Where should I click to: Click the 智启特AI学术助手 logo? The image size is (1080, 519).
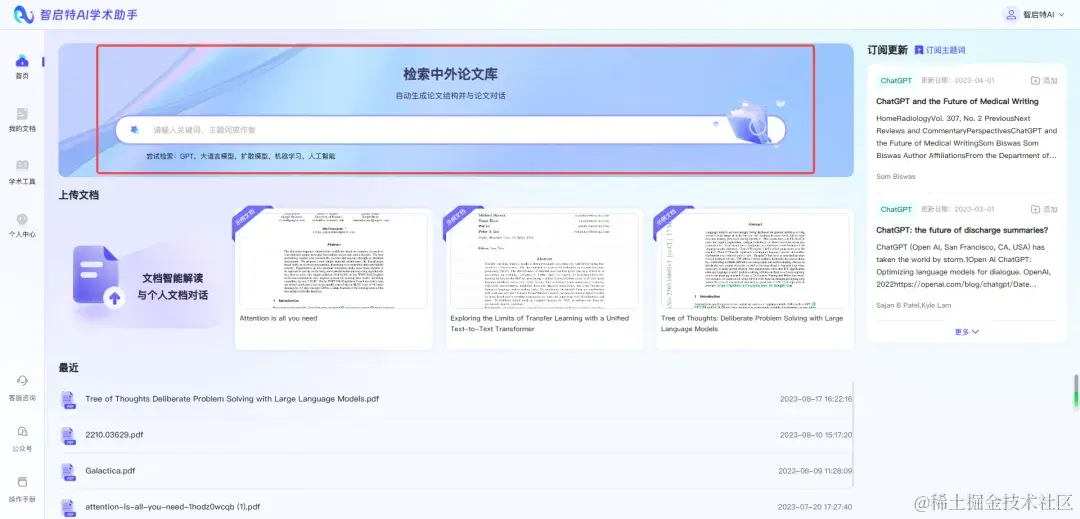[x=75, y=14]
